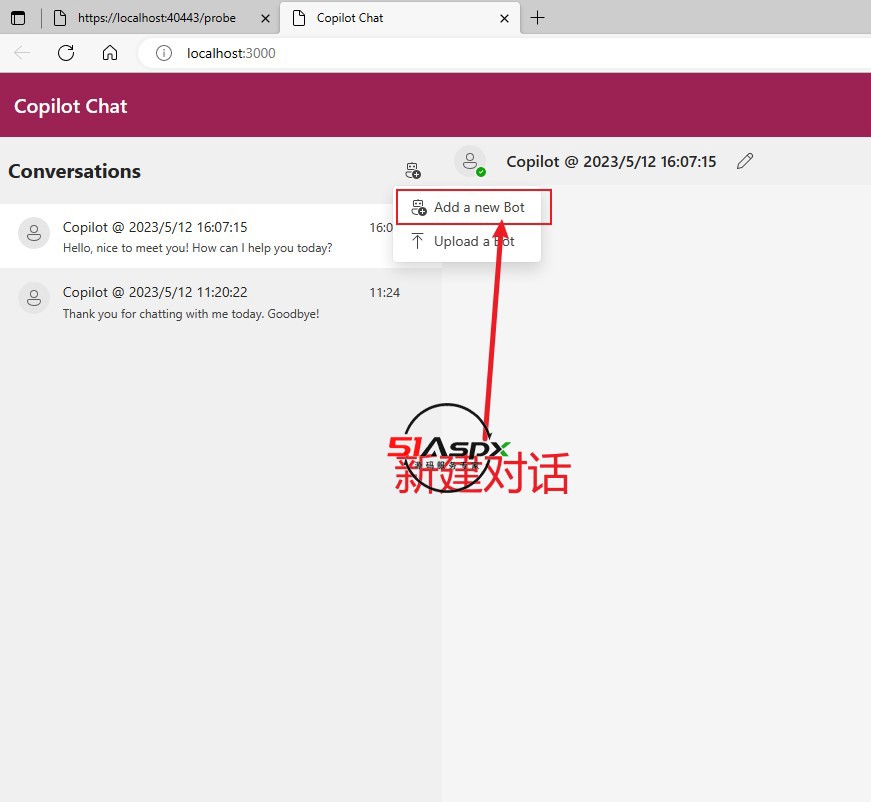Image resolution: width=871 pixels, height=802 pixels.
Task: Open a new browser tab
Action: [537, 18]
